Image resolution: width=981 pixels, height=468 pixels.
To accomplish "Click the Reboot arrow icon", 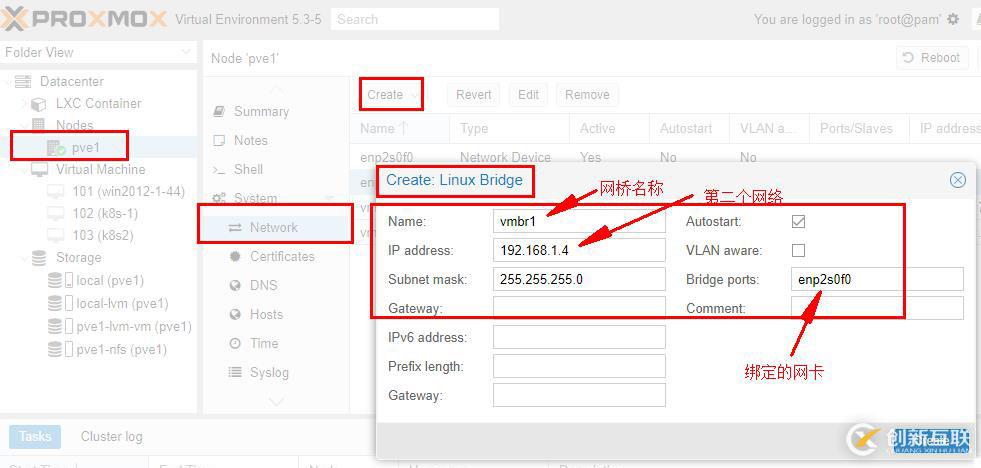I will tap(908, 58).
